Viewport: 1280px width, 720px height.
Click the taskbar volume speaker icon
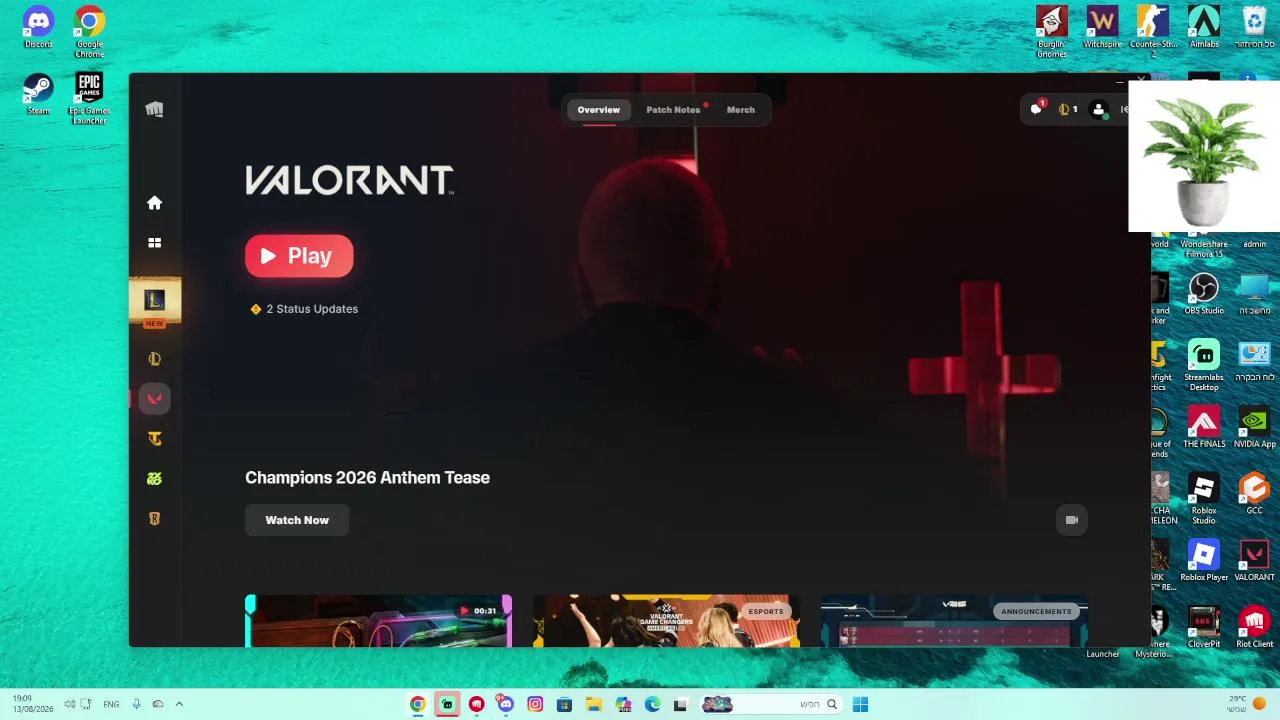[x=69, y=704]
